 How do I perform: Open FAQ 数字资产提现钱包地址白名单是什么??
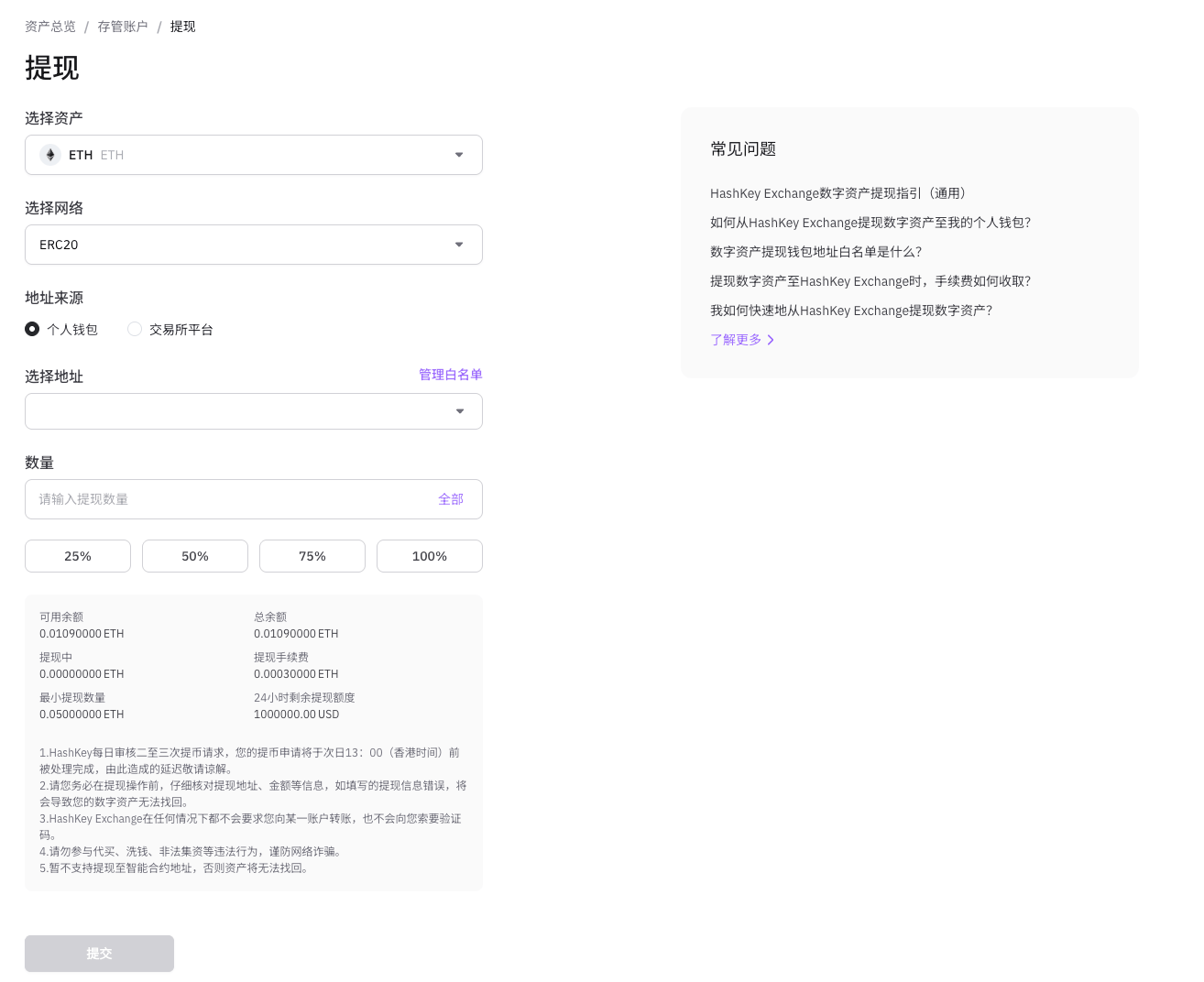[x=815, y=252]
